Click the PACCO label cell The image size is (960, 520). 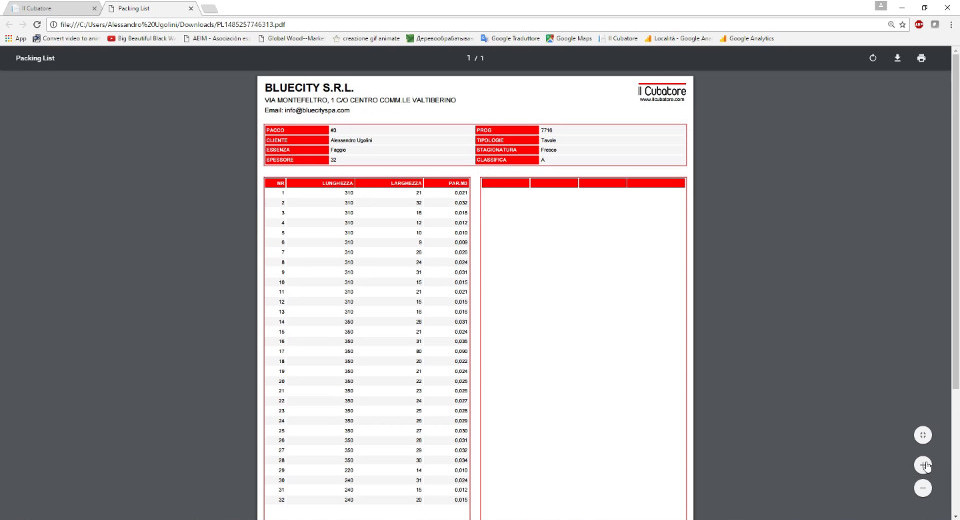click(x=297, y=130)
